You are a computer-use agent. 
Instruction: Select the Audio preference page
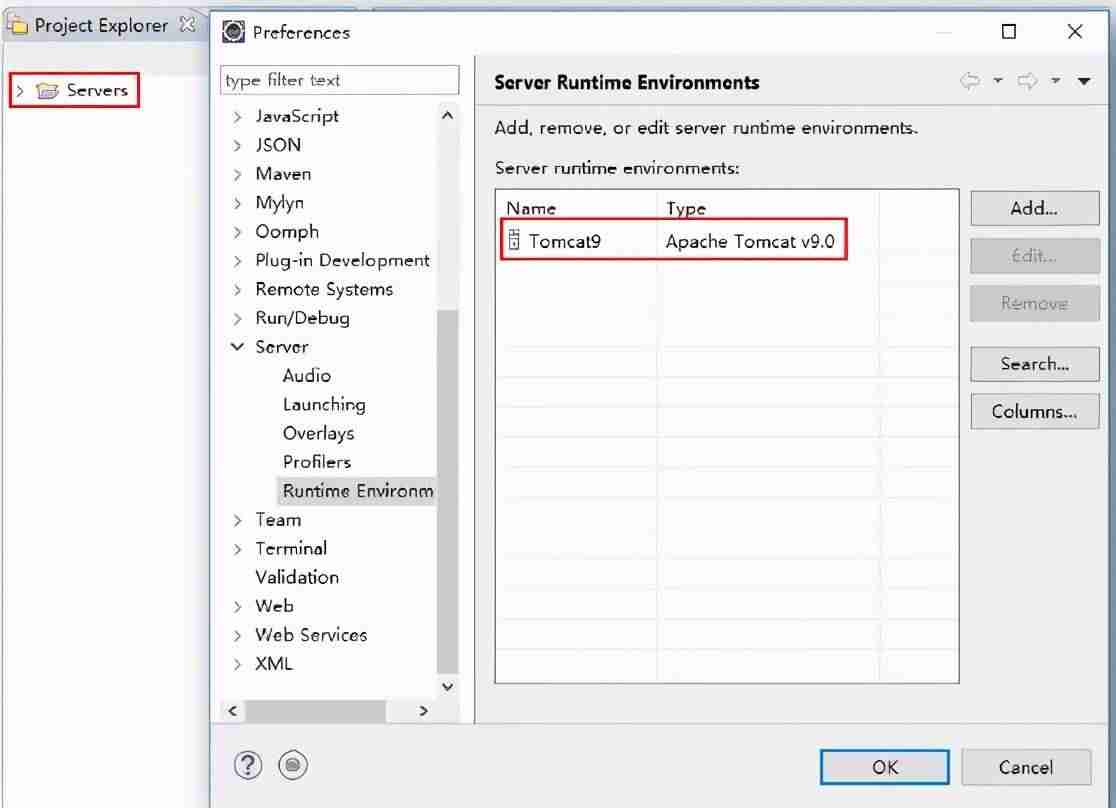click(x=307, y=375)
